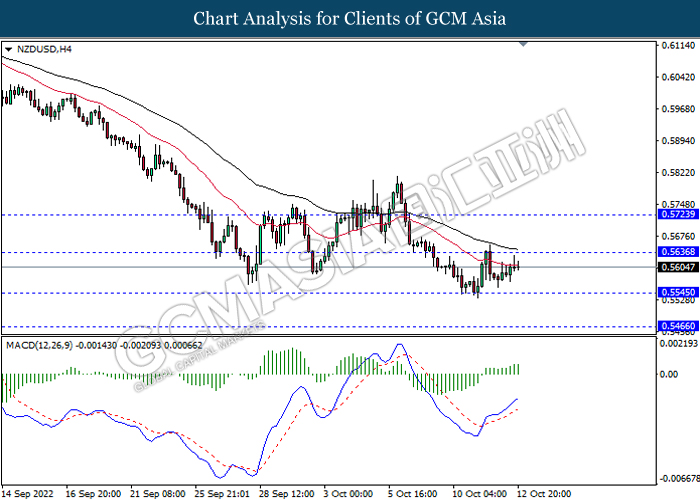Click the 28 Sep 12:00 time label
The image size is (700, 500).
[x=286, y=494]
